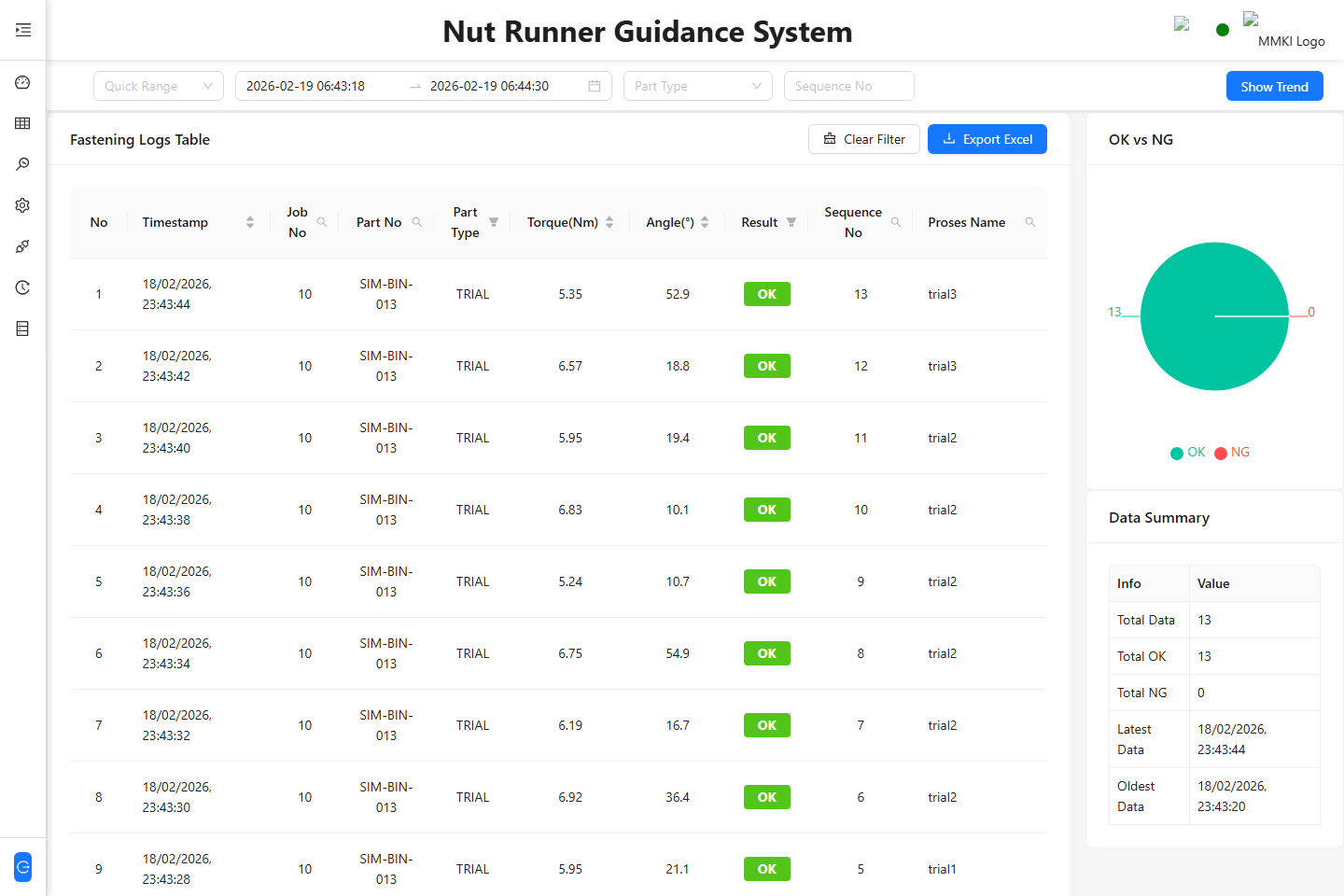Expand the sidebar menu toggle icon
This screenshot has width=1344, height=896.
pyautogui.click(x=23, y=30)
